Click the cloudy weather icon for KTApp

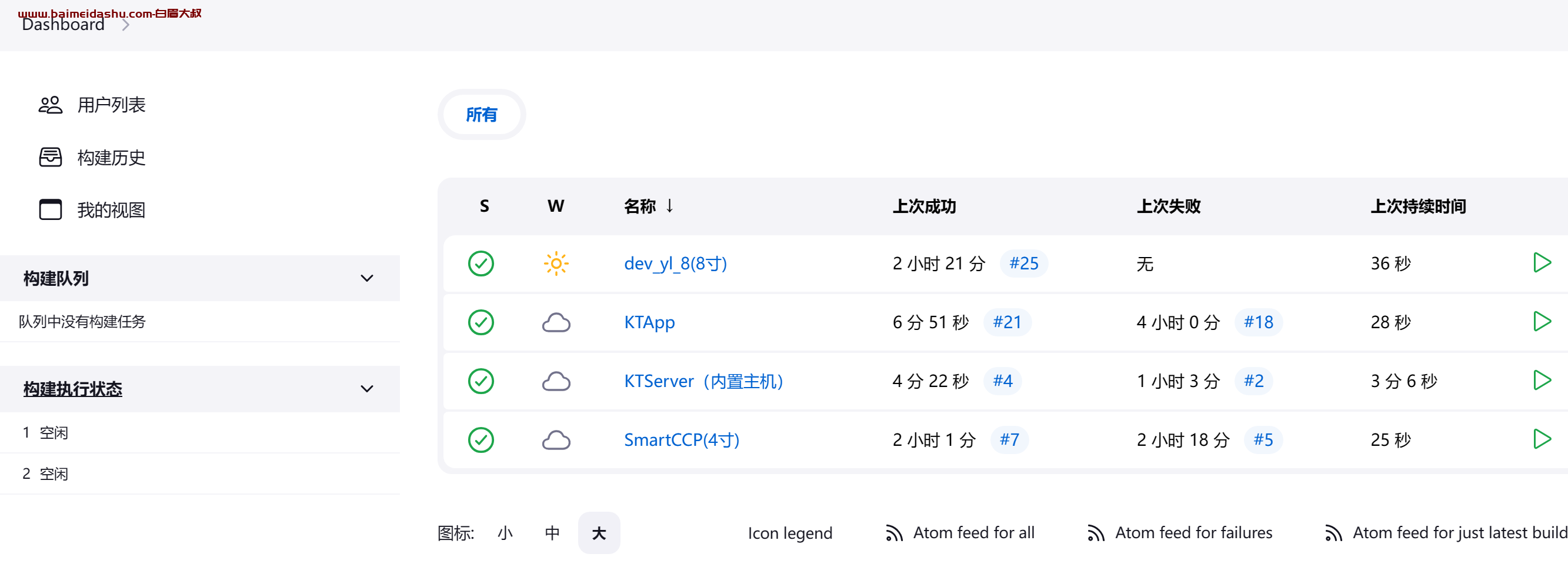(556, 322)
